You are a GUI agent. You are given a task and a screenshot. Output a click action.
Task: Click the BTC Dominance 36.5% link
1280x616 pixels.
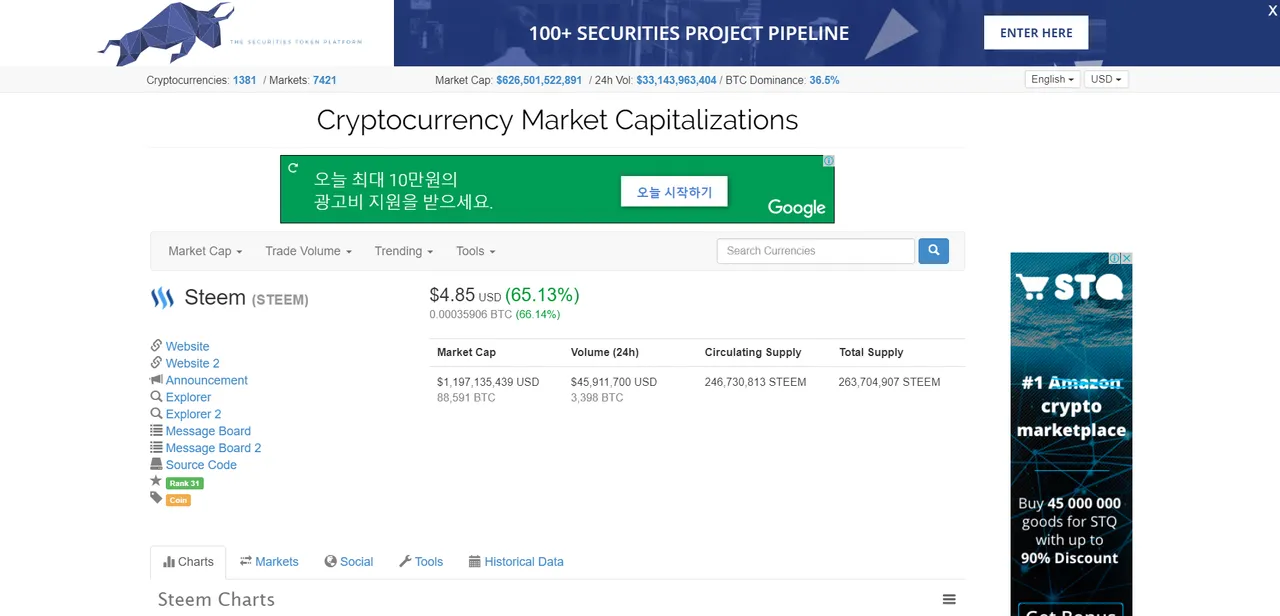tap(824, 80)
